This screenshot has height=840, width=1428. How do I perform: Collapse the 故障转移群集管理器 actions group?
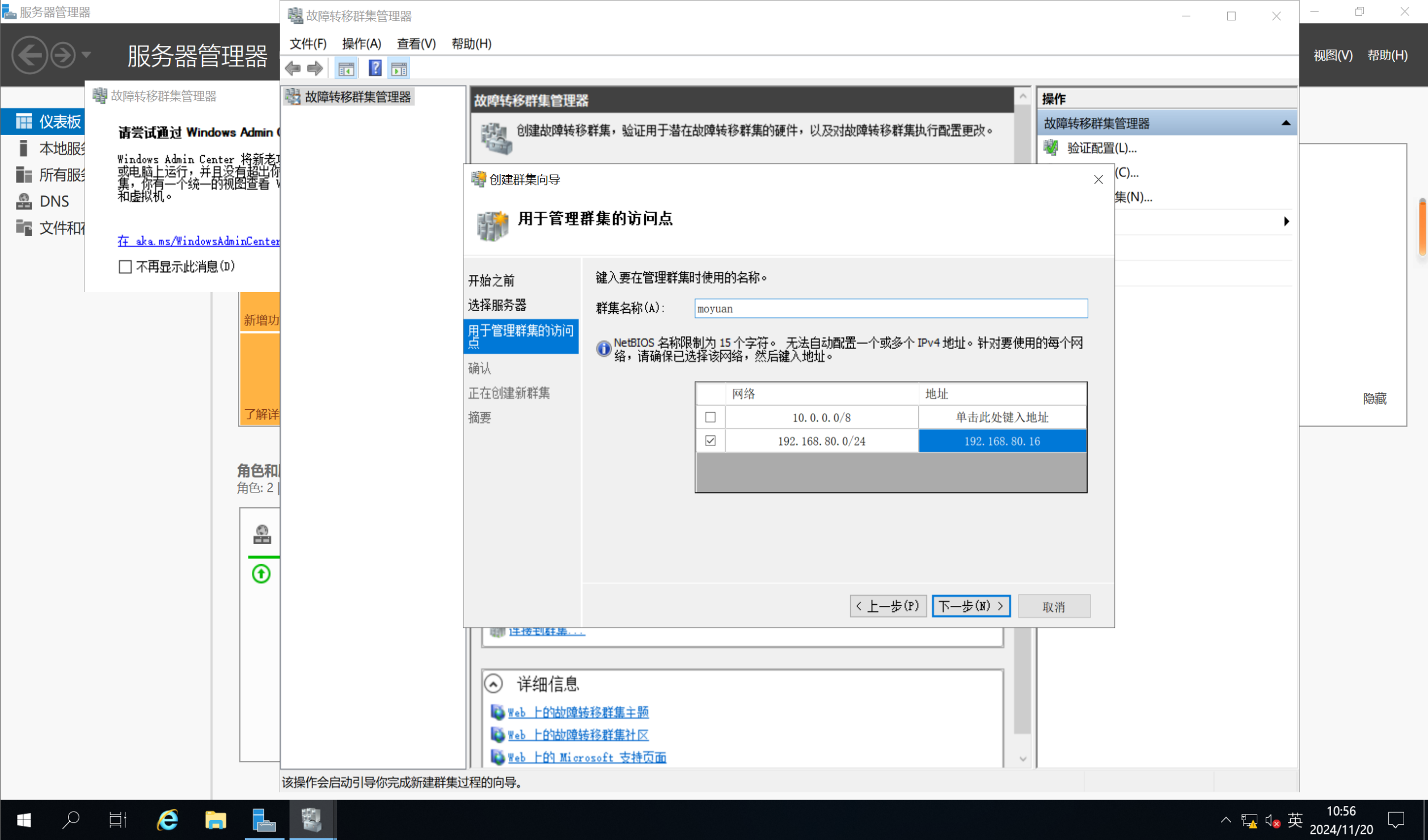(1286, 122)
